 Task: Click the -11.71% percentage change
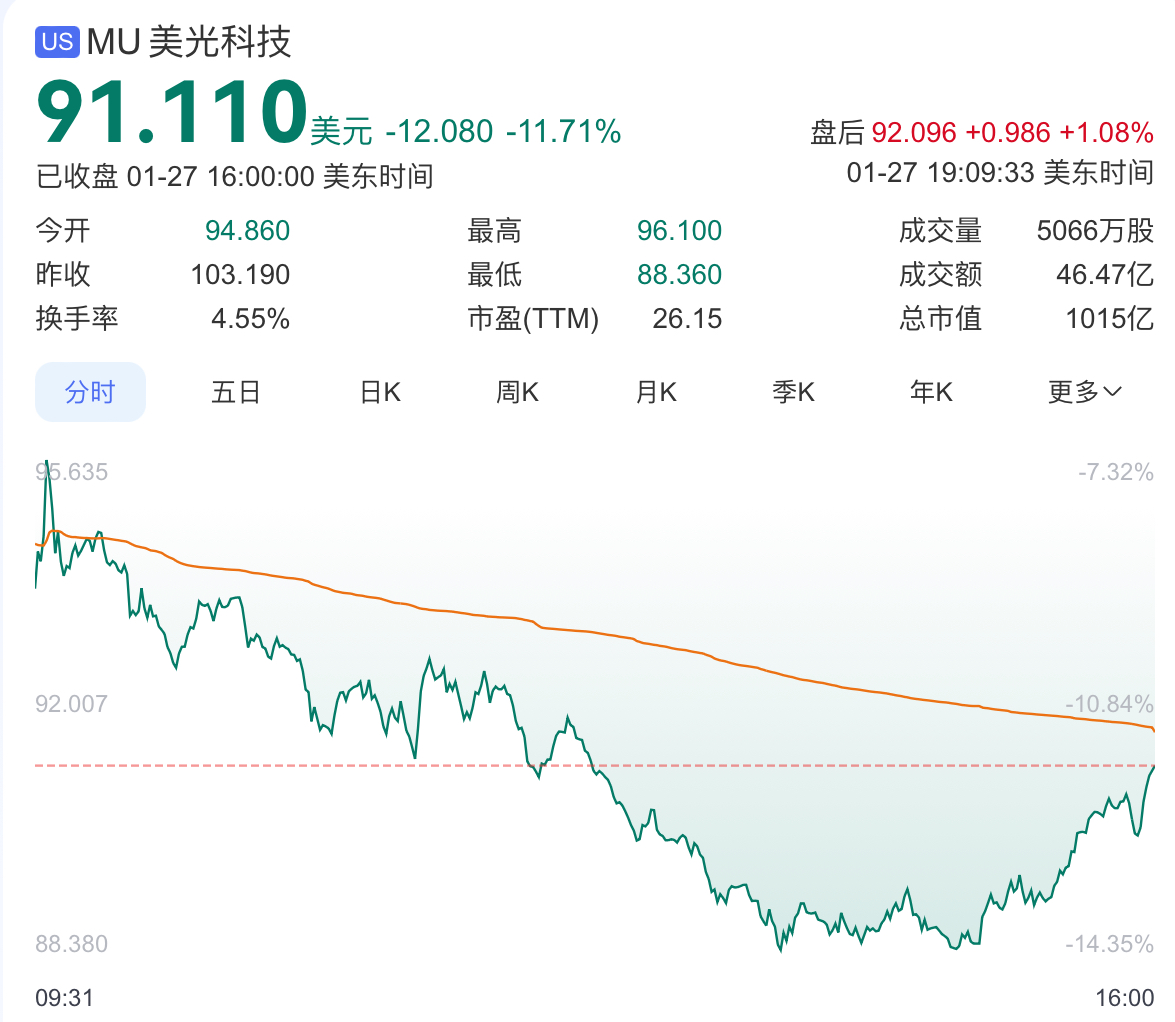564,132
